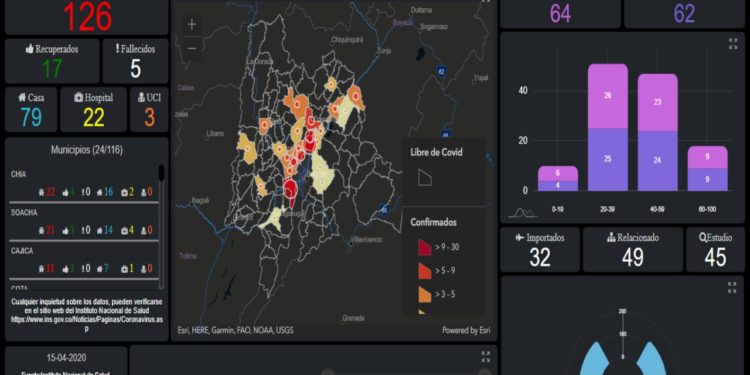
Task: Click the orange >3-5 legend swatch
Action: pos(425,294)
